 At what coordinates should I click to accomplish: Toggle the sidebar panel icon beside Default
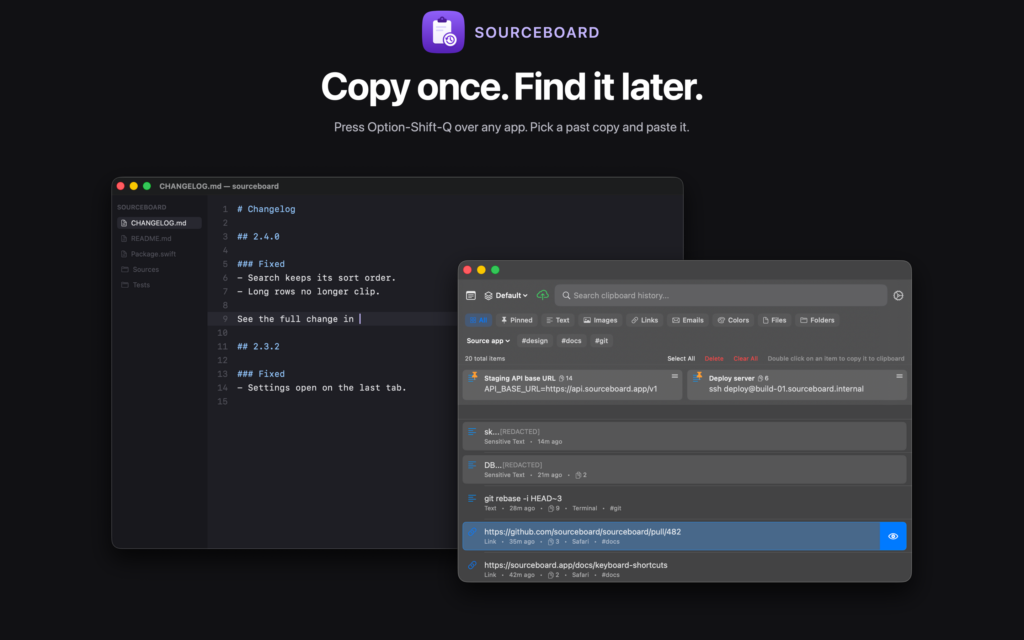point(471,295)
